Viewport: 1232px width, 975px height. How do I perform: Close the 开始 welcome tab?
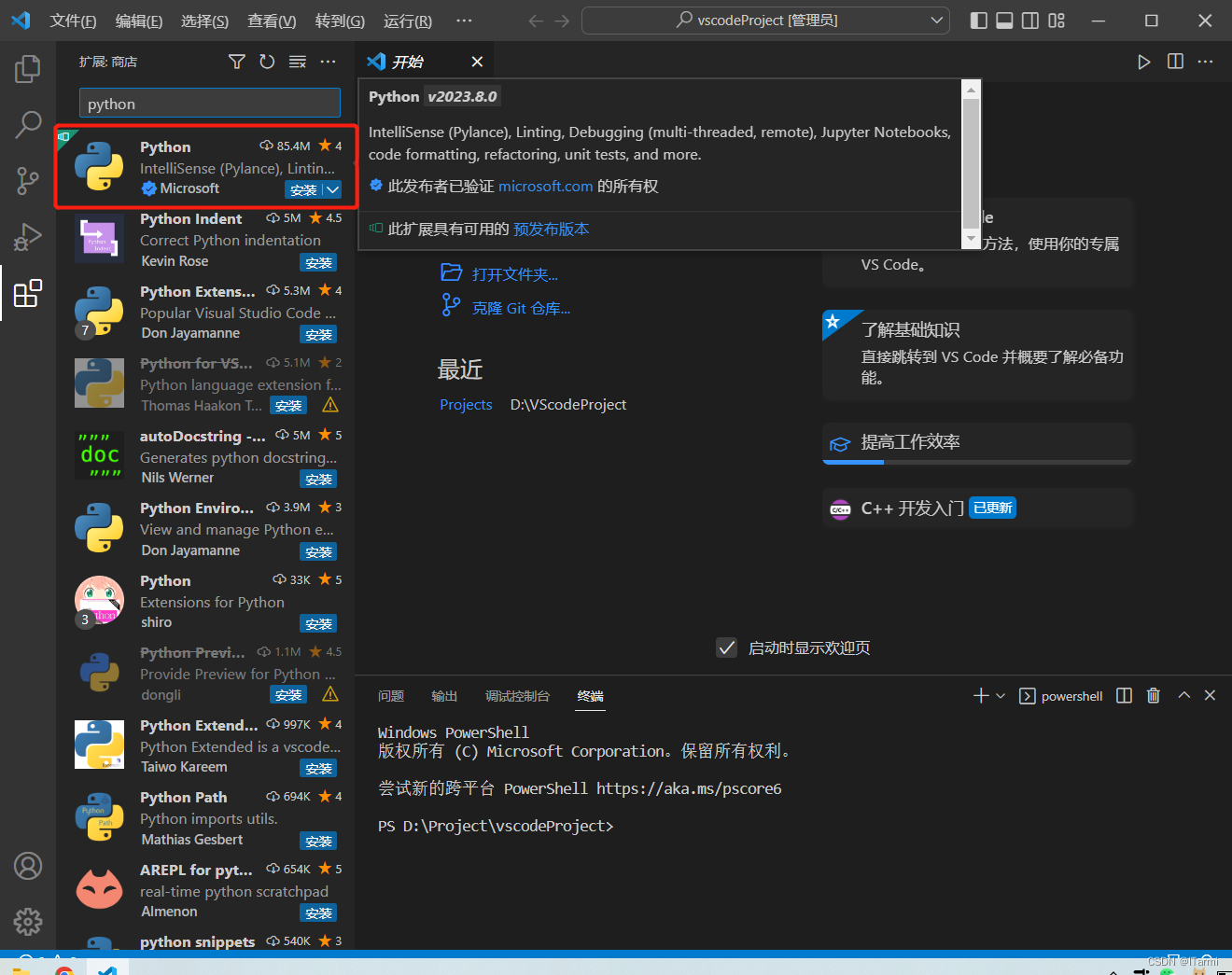(x=477, y=62)
